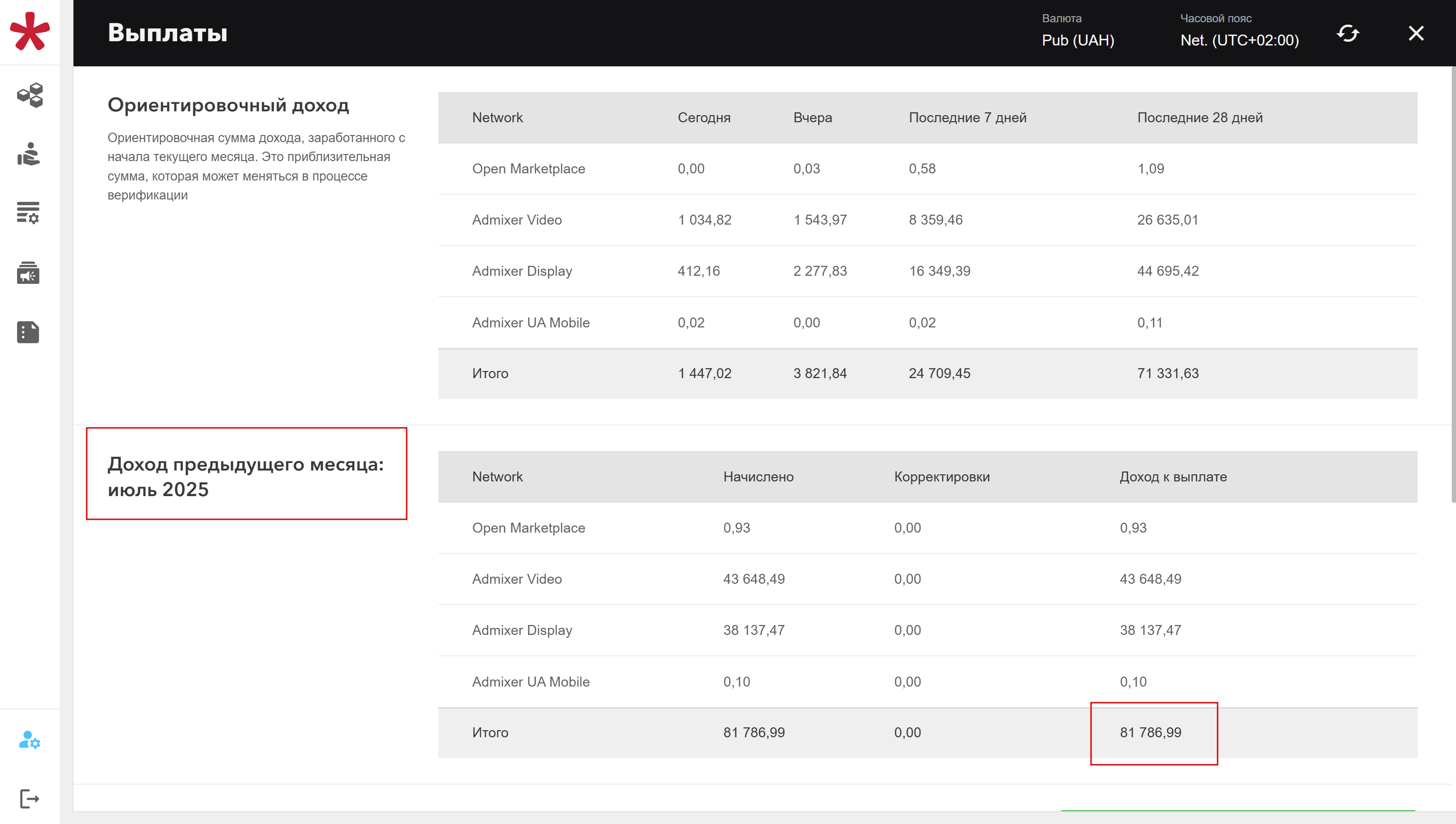The image size is (1456, 824).
Task: Click the Доход к выплате column header
Action: 1173,477
